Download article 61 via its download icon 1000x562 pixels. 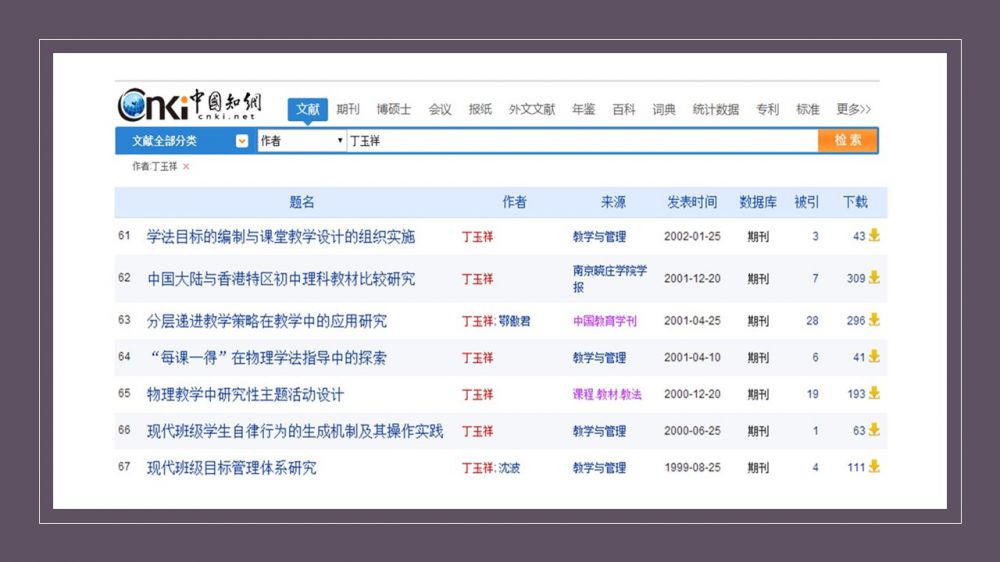874,236
